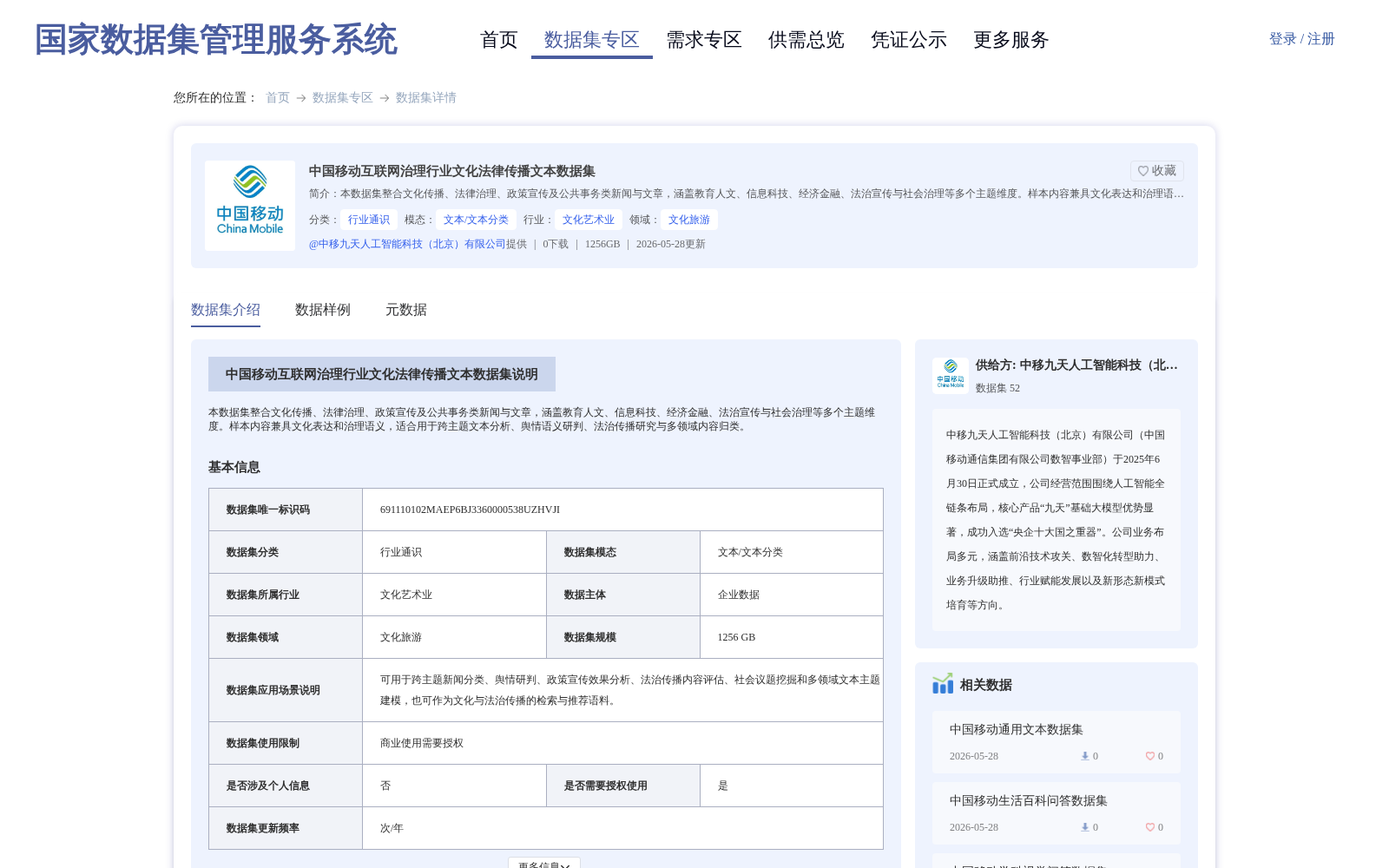Open the 首页 navigation menu item

[499, 40]
